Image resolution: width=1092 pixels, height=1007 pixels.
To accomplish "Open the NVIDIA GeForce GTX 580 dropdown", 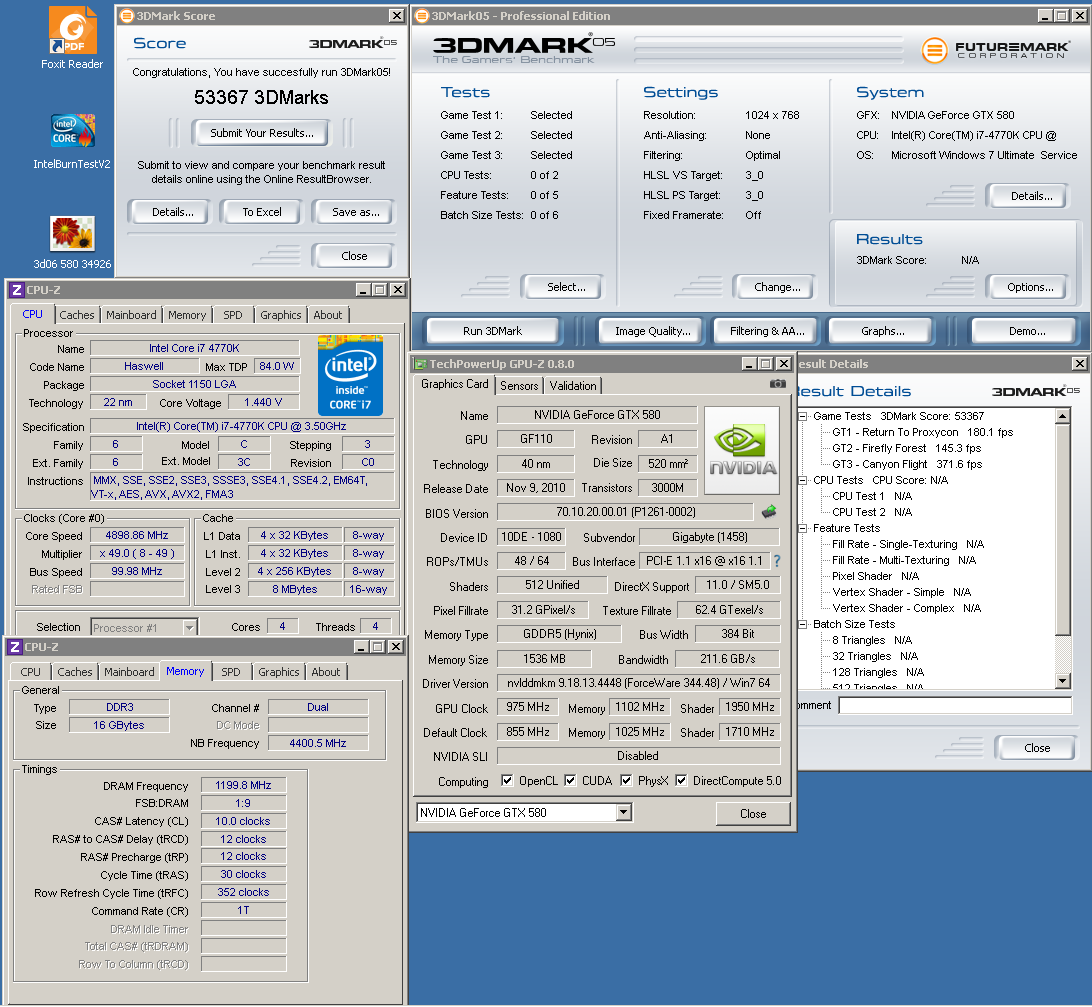I will point(624,812).
